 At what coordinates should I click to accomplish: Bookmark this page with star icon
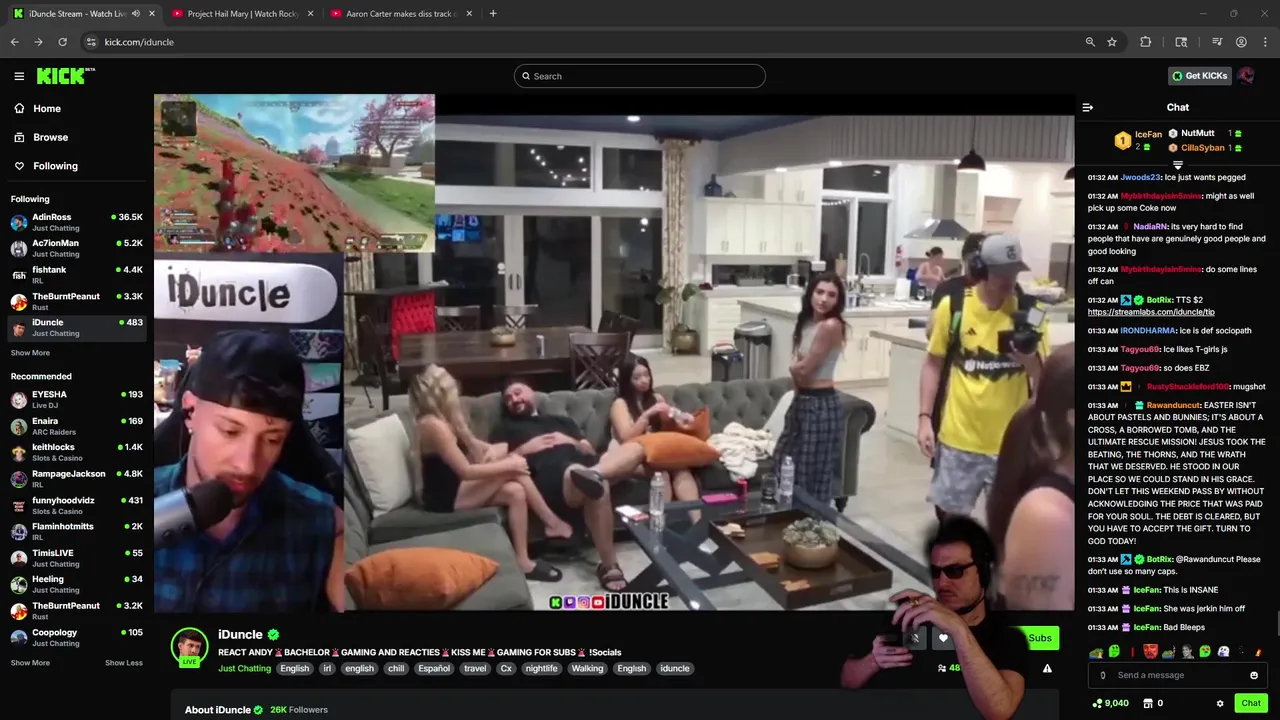1112,42
